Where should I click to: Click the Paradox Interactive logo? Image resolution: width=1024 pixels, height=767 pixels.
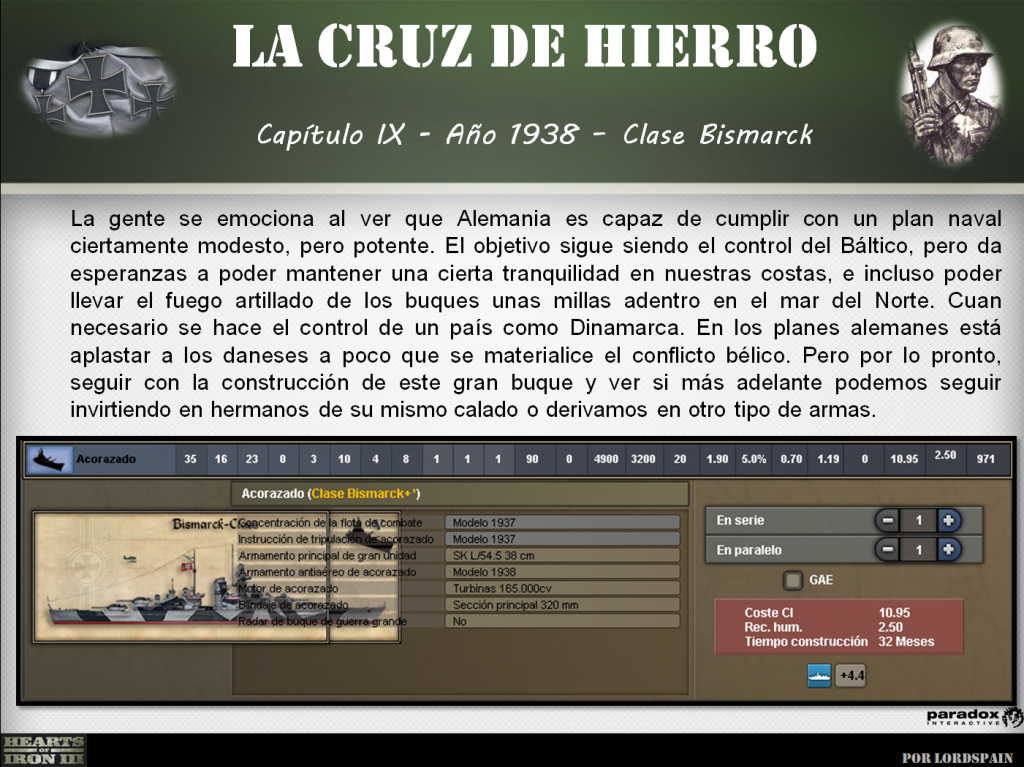coord(973,717)
